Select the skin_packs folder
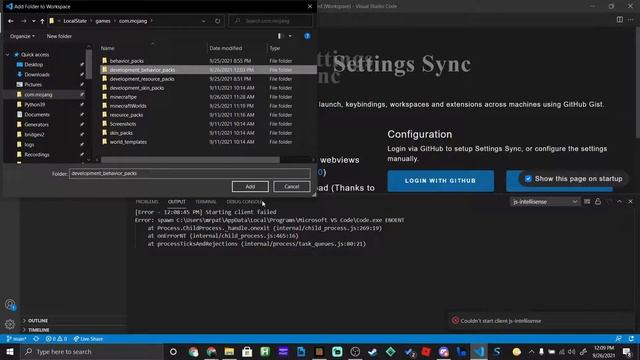Viewport: 640px width, 360px height. pos(121,133)
